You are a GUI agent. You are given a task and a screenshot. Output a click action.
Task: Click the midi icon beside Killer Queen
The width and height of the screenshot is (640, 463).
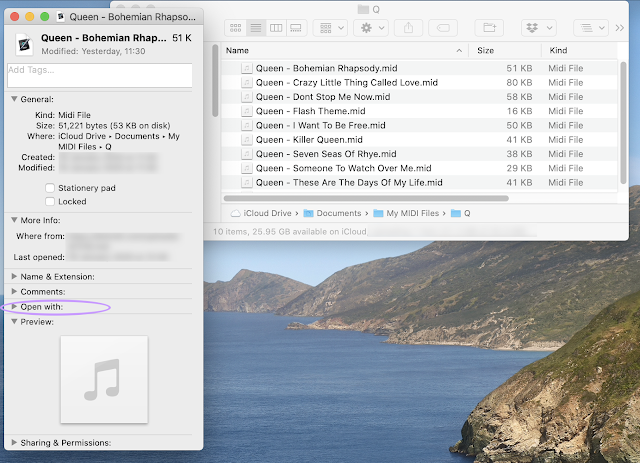tap(246, 140)
